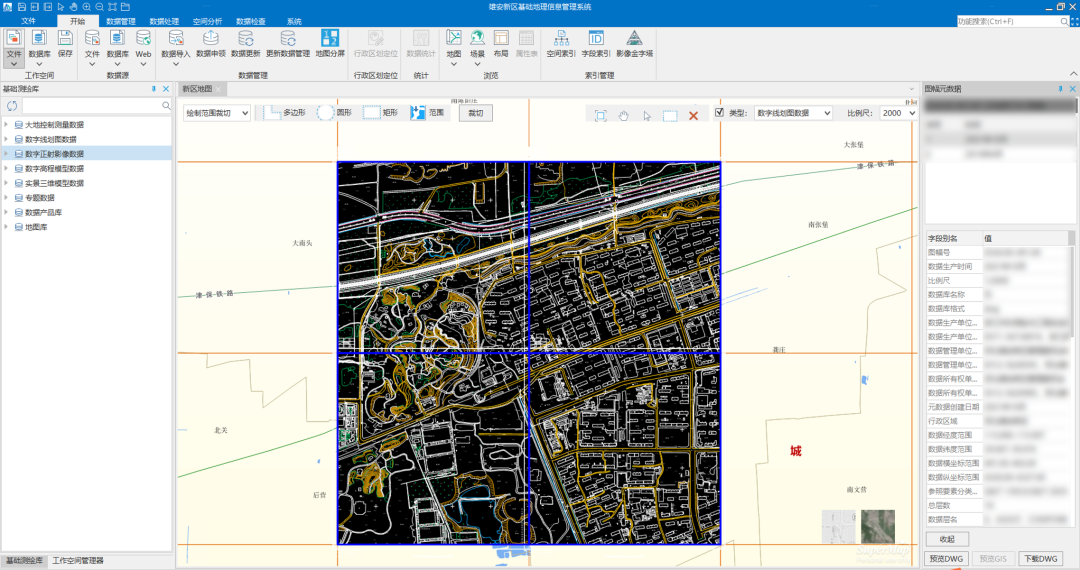Click the 基础测绘库 search input field
This screenshot has height=570, width=1080.
[x=90, y=105]
